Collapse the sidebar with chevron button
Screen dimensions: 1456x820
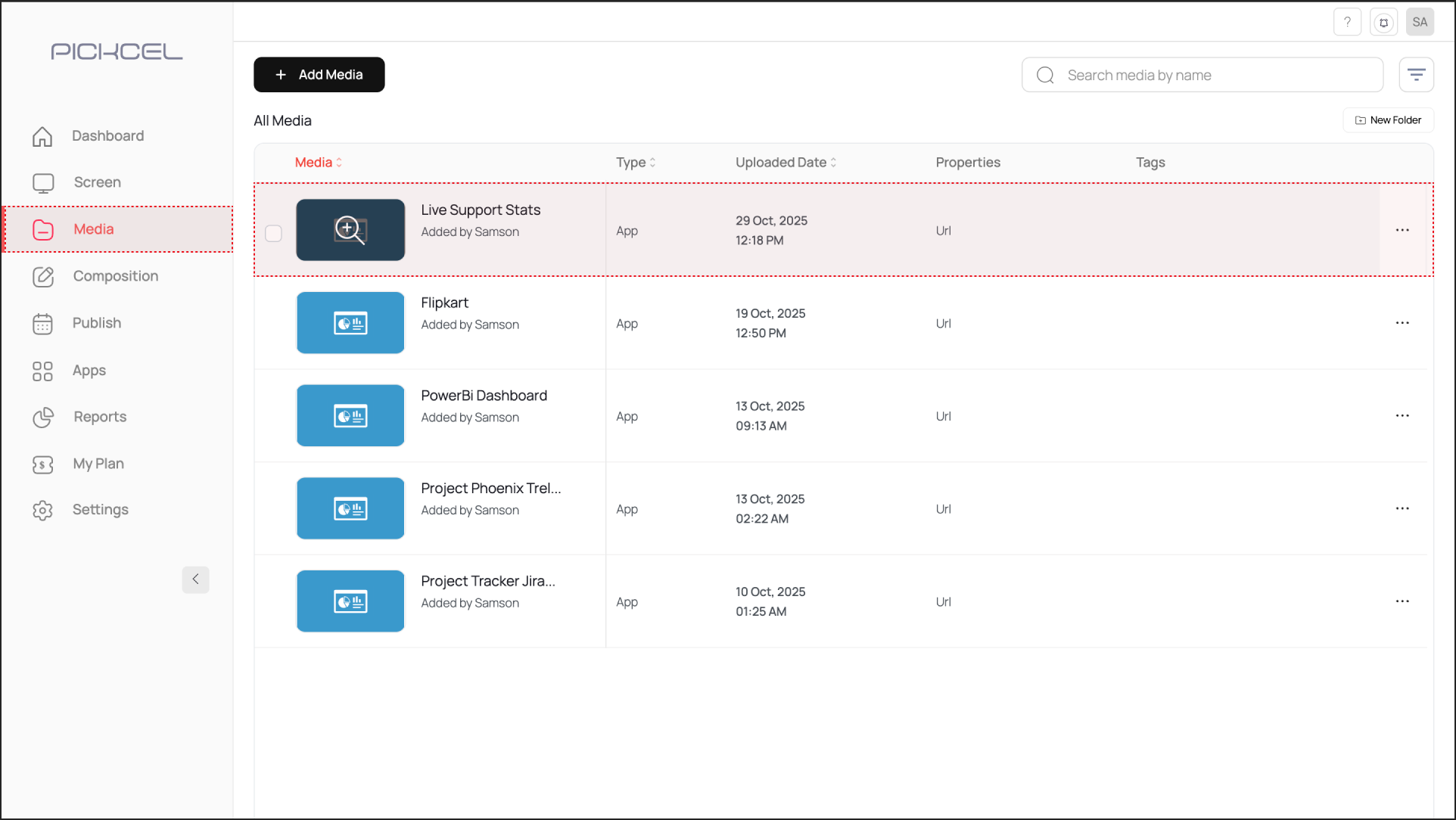195,579
